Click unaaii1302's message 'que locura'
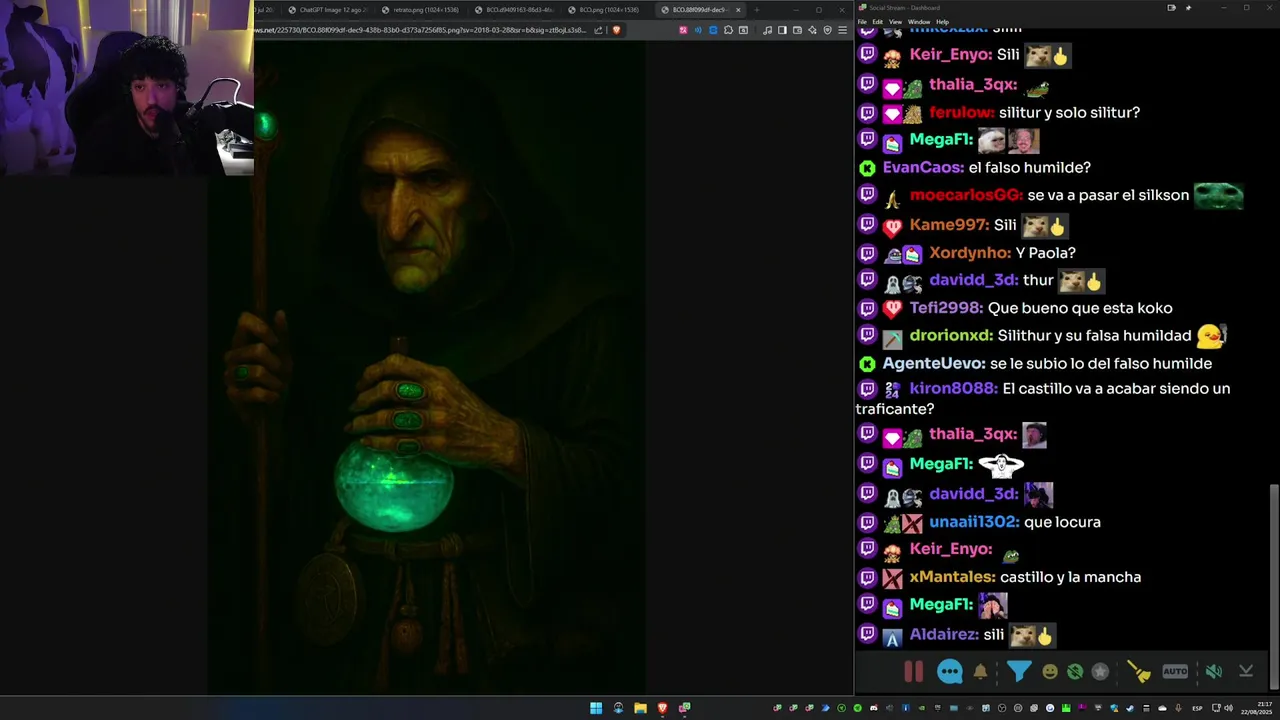Screen dimensions: 1280x720 point(1062,522)
